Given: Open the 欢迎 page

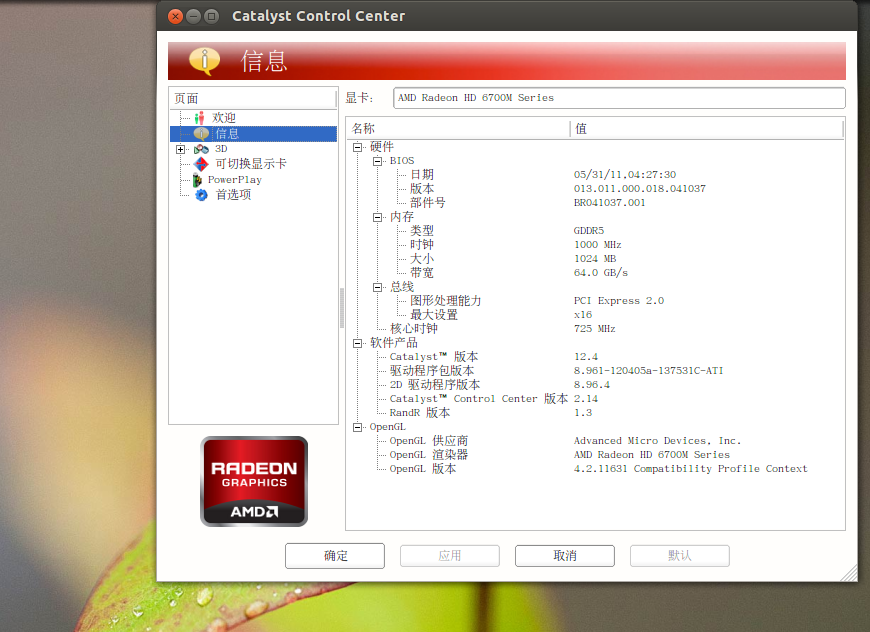Looking at the screenshot, I should tap(224, 118).
